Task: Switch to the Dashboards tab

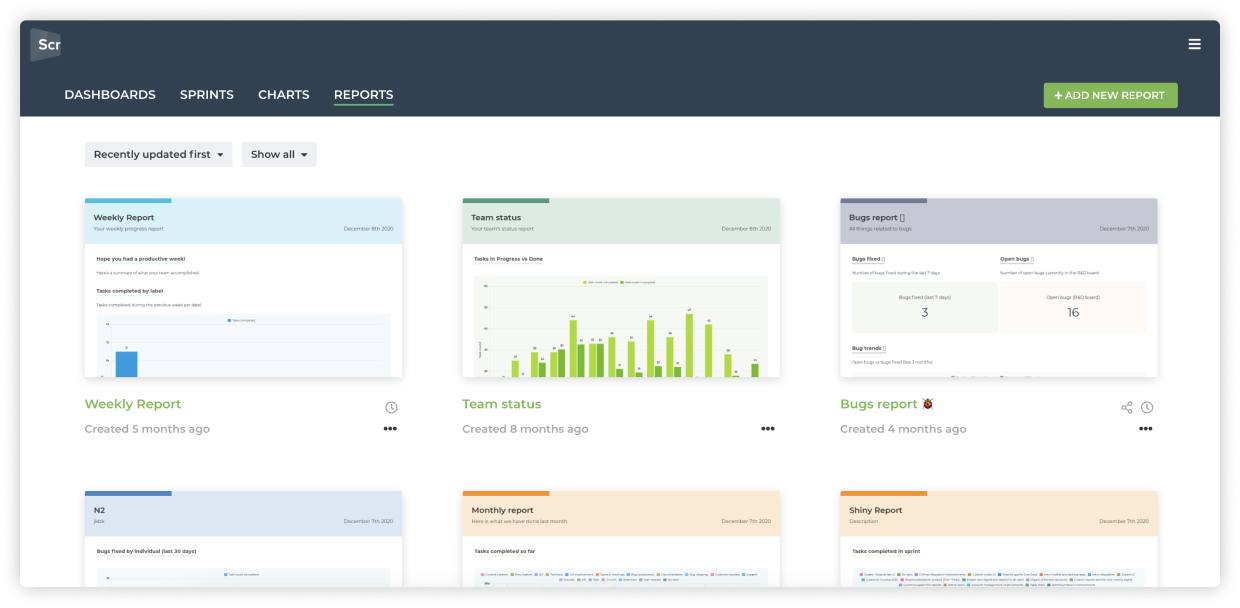Action: (110, 95)
